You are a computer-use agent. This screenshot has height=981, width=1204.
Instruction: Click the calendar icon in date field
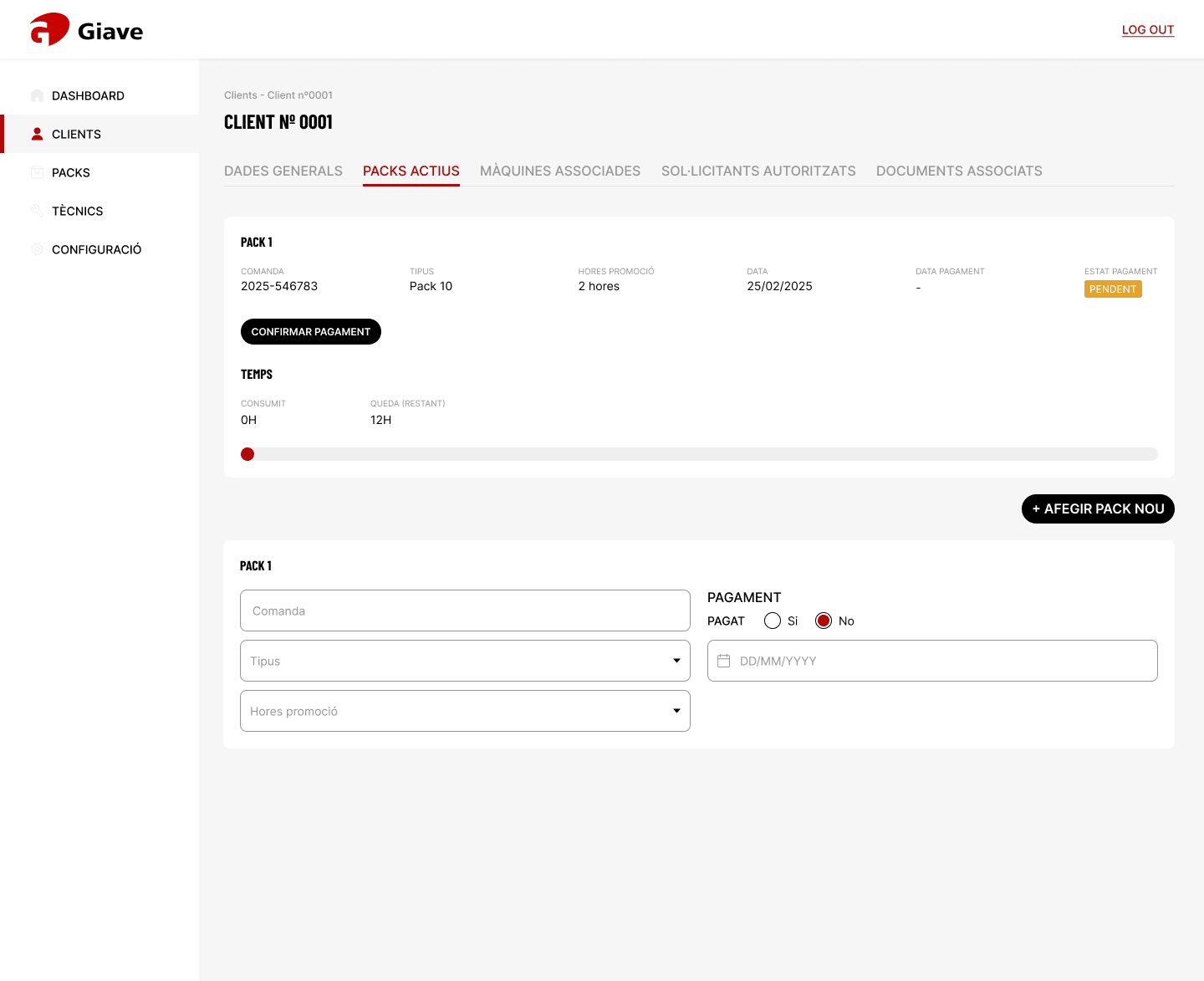coord(724,661)
